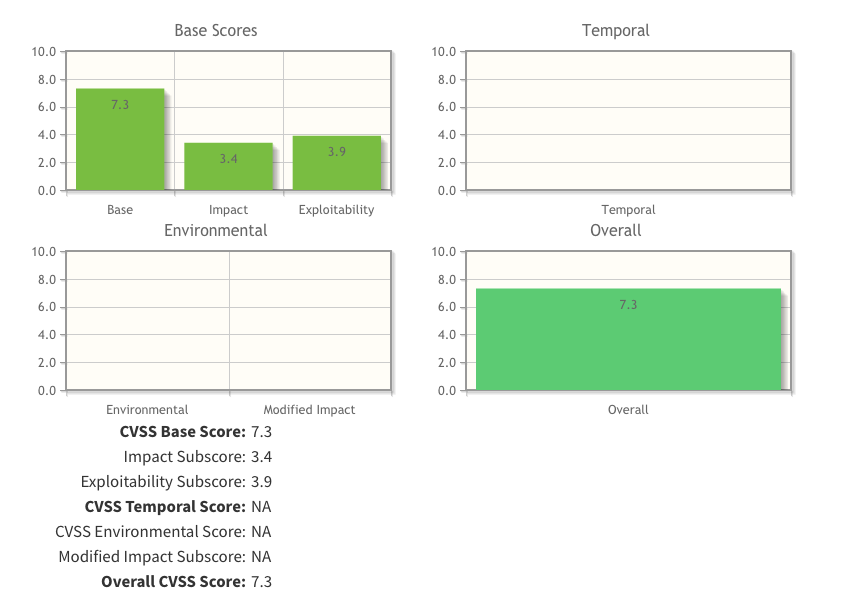Screen dimensions: 845x605
Task: Click the Base Scores chart title
Action: tap(216, 31)
